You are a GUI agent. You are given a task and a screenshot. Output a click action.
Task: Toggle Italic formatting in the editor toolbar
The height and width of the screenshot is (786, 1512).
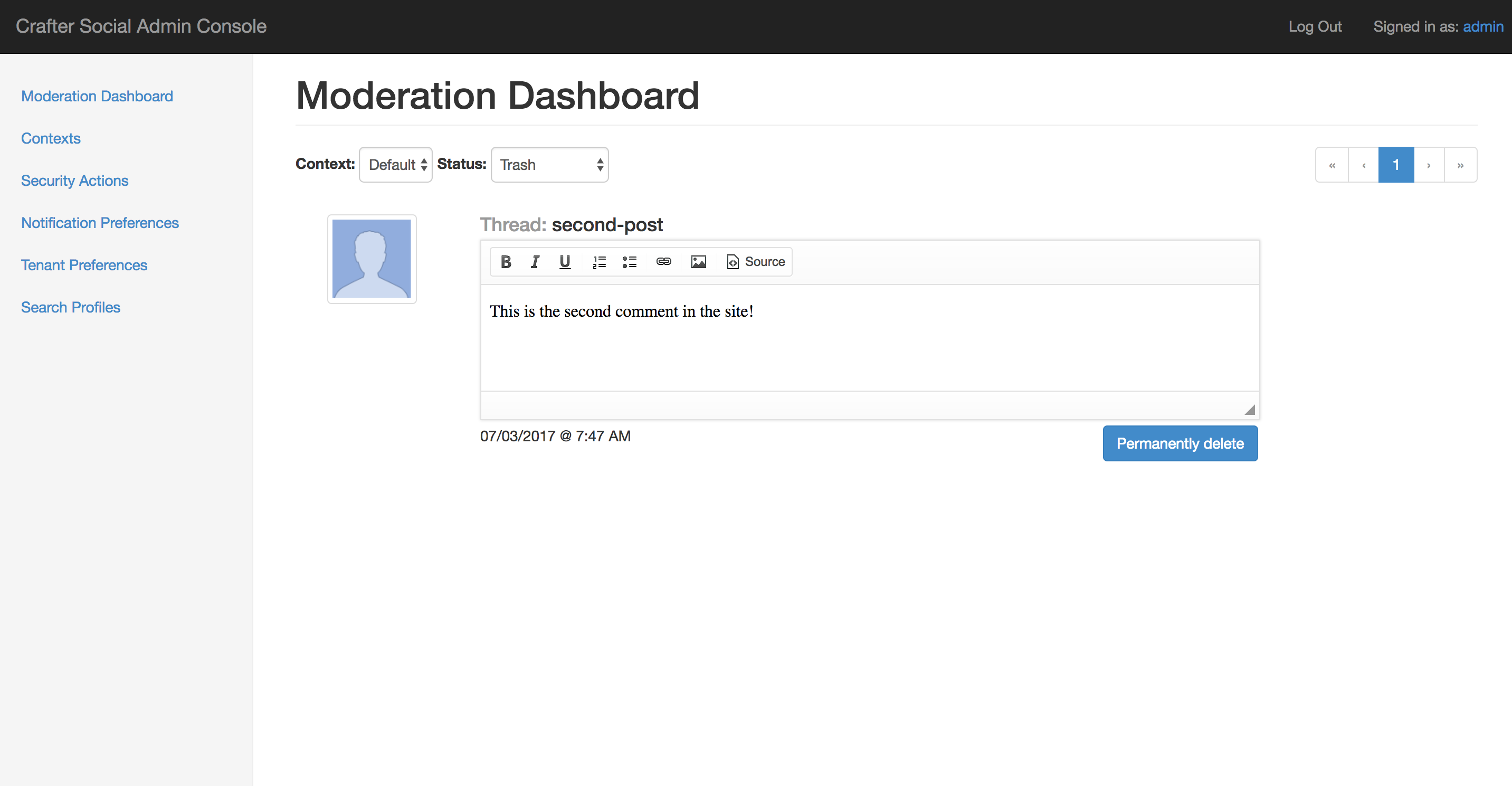click(x=535, y=262)
